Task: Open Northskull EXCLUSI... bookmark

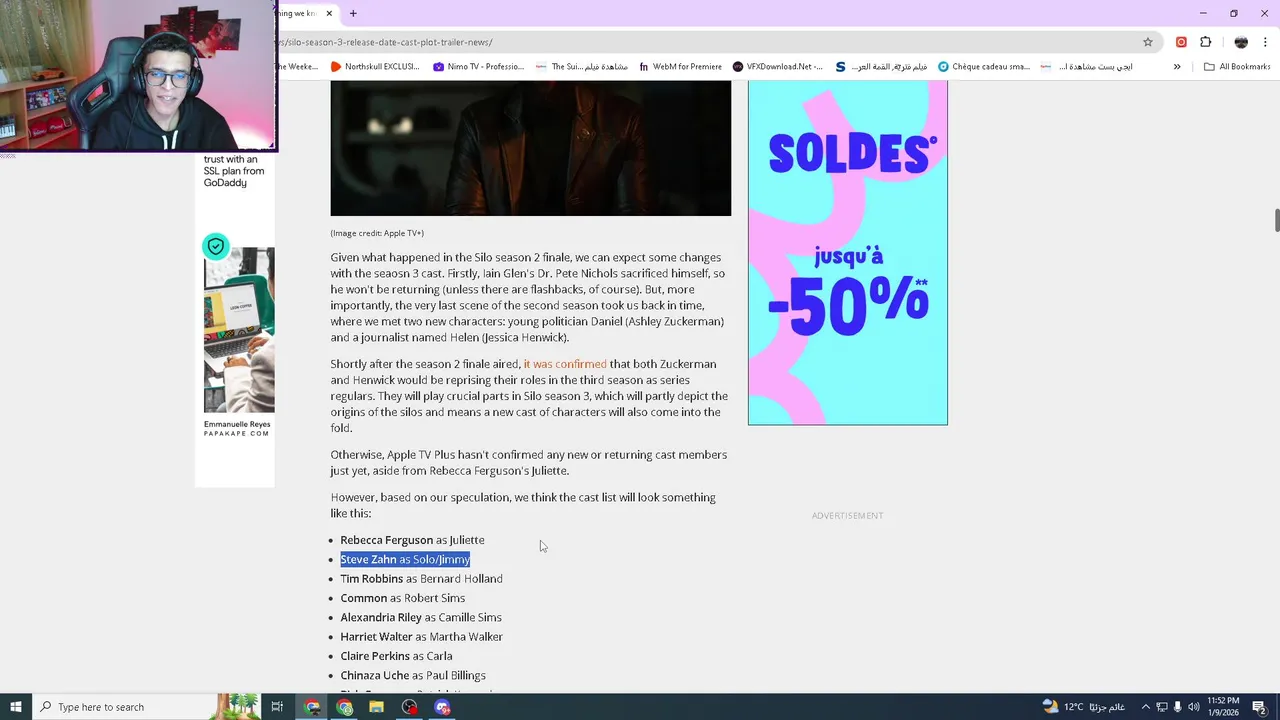Action: (375, 67)
